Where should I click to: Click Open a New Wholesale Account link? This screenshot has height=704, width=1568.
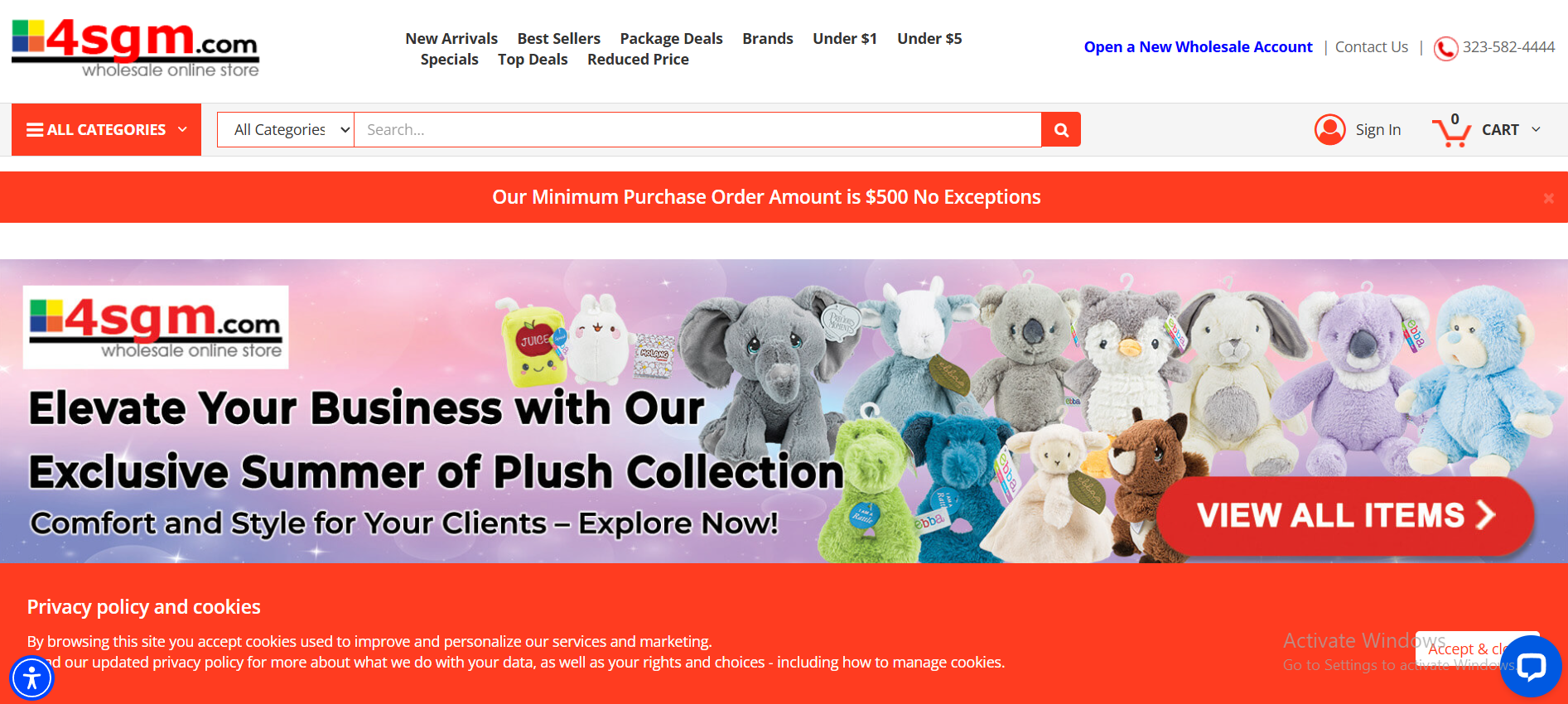click(x=1198, y=47)
